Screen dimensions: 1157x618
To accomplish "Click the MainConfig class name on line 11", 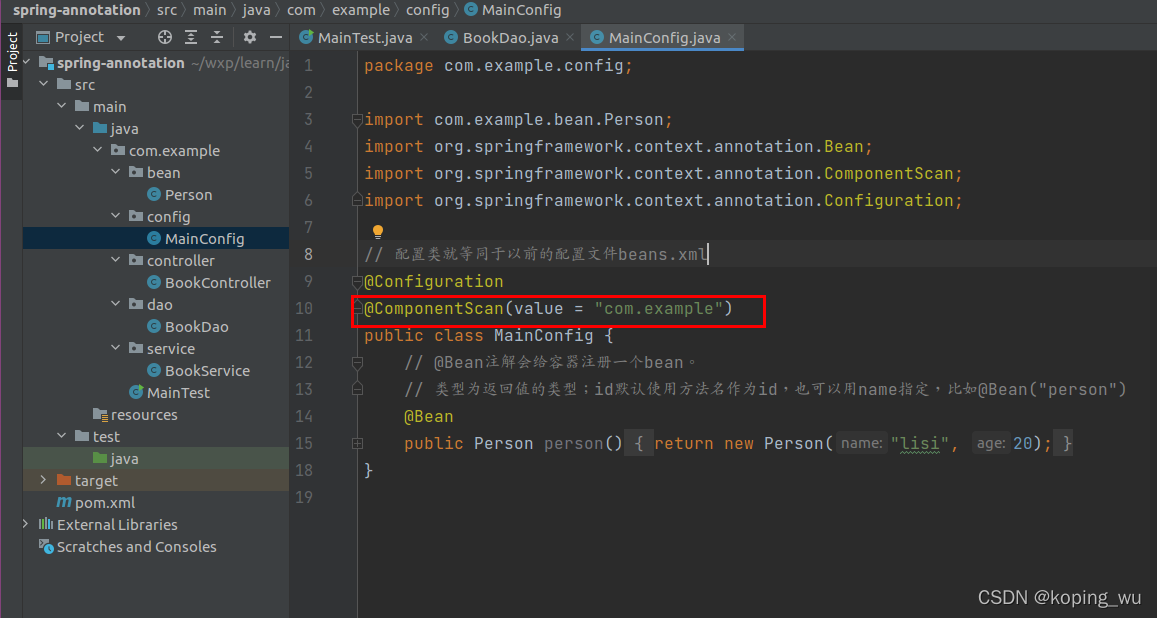I will [x=543, y=336].
